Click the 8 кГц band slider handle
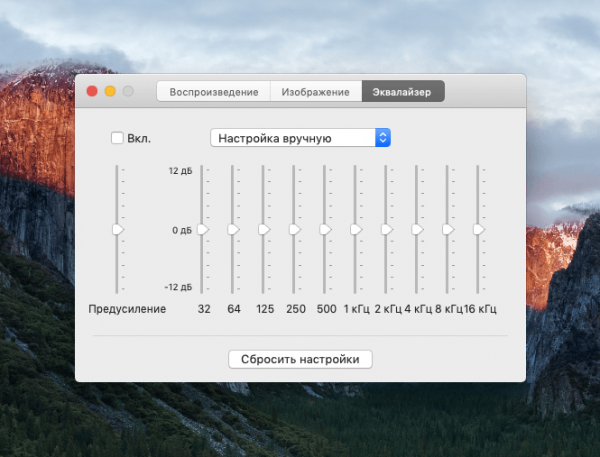Image resolution: width=600 pixels, height=457 pixels. pos(448,229)
